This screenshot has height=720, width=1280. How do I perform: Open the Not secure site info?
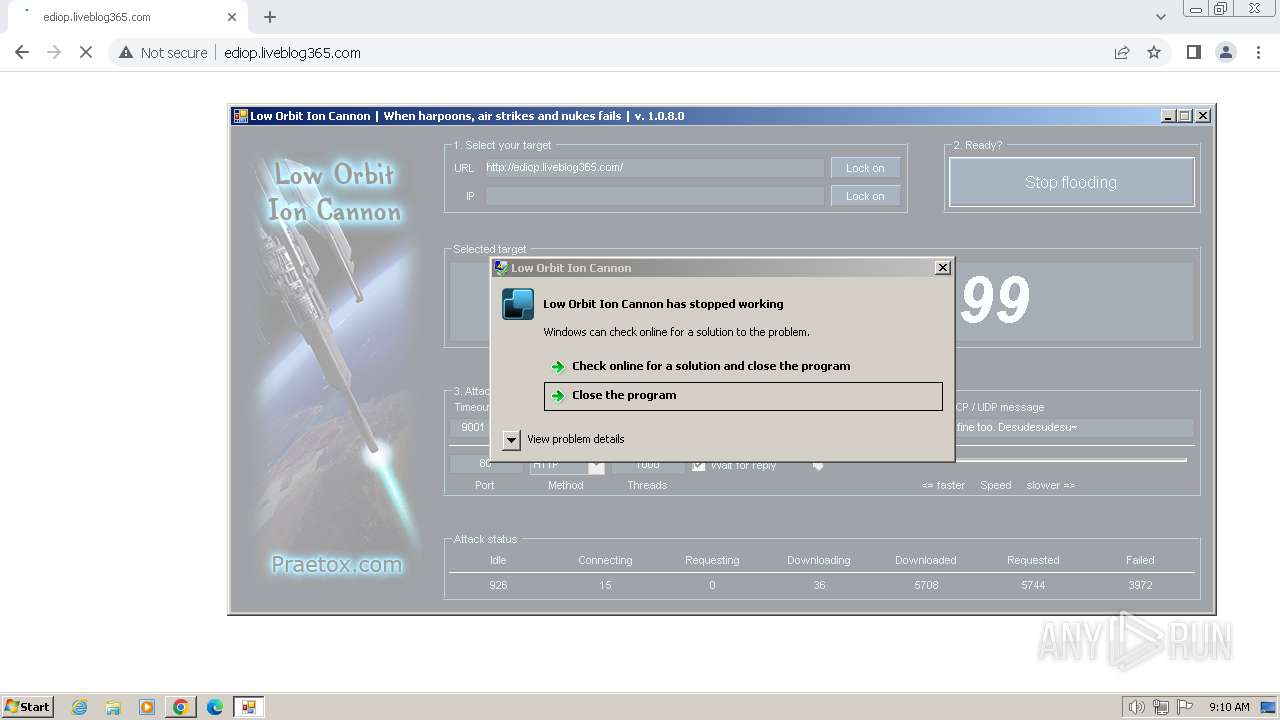[163, 52]
